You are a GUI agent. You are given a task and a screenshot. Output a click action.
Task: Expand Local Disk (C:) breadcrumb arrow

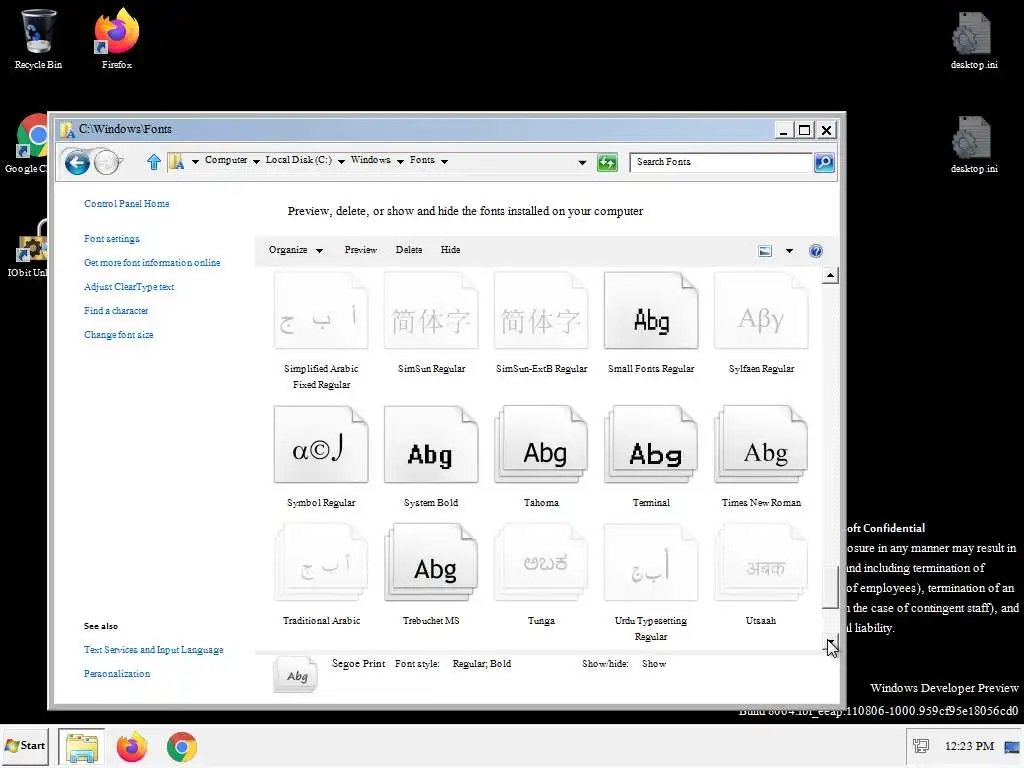[x=341, y=161]
